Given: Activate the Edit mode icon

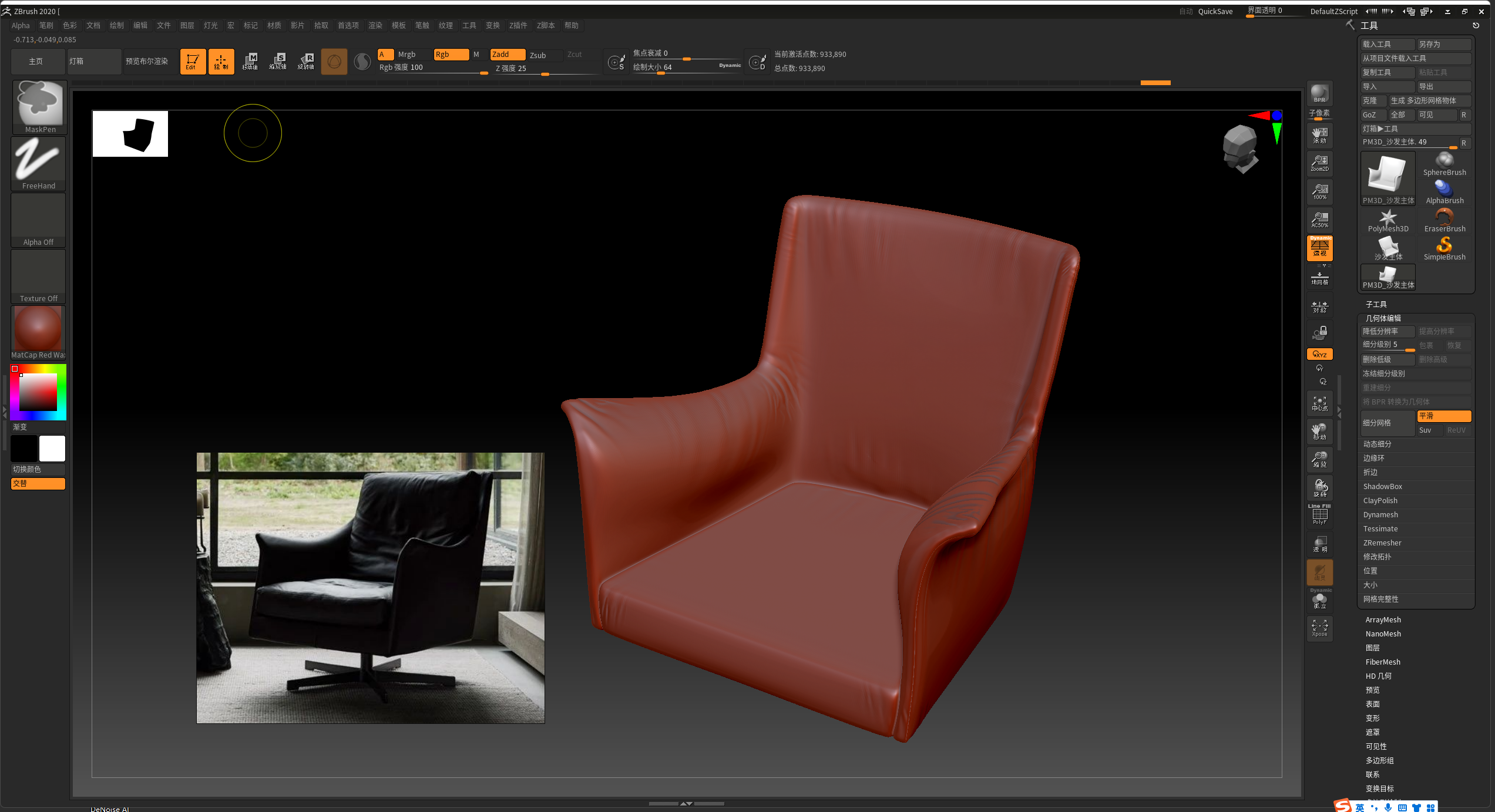Looking at the screenshot, I should (x=193, y=62).
